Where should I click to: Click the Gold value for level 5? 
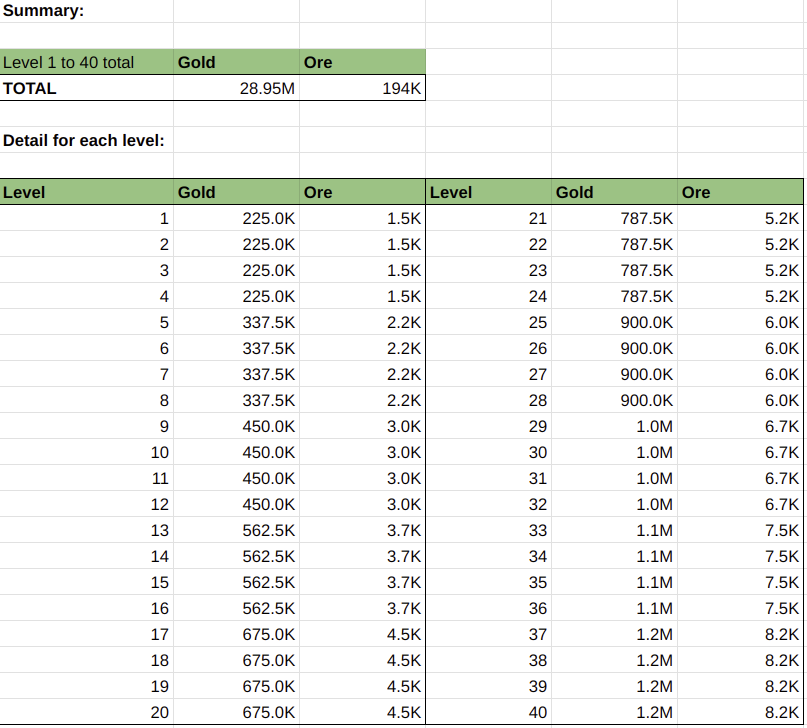pos(237,322)
